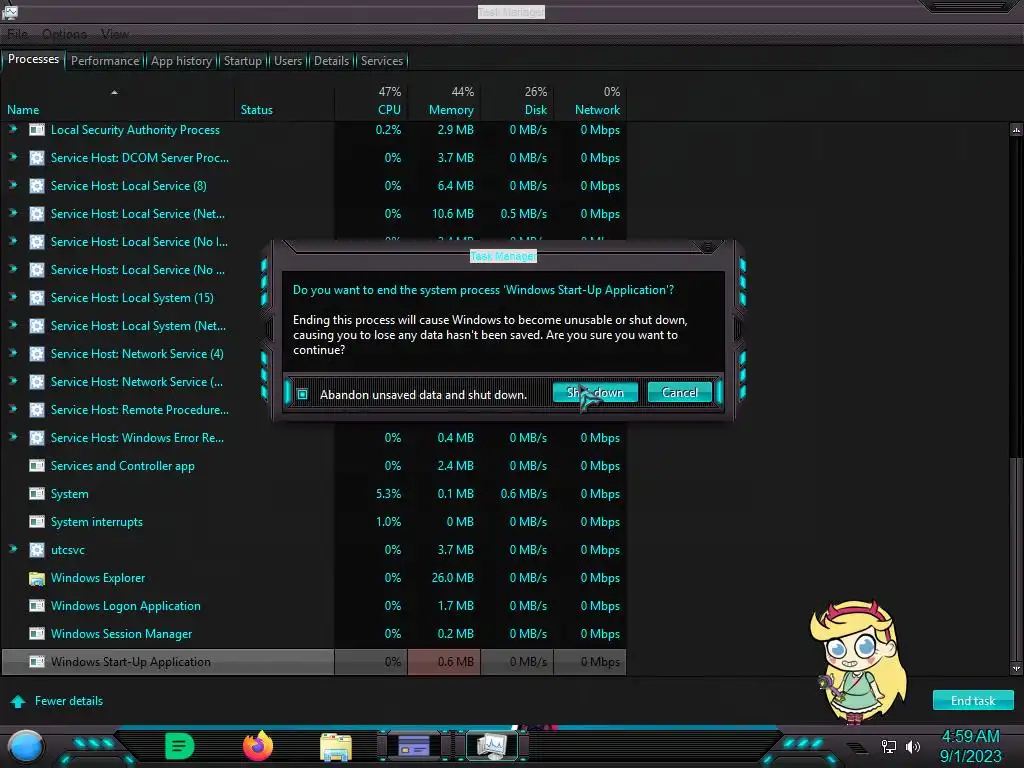Click the System interrupts icon
Screen dimensions: 1024x768
[37, 522]
